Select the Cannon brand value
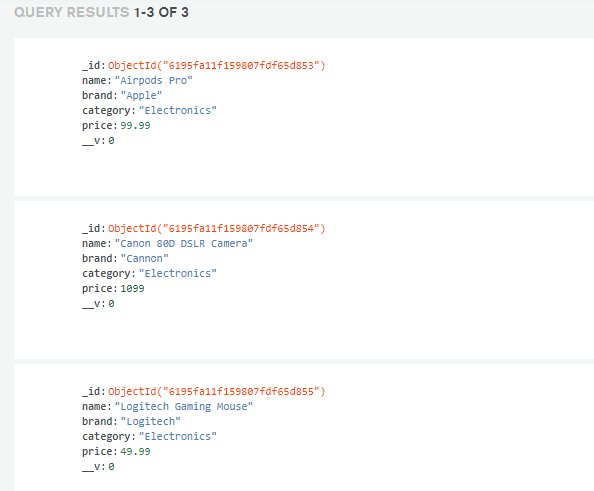This screenshot has height=491, width=594. coord(144,258)
